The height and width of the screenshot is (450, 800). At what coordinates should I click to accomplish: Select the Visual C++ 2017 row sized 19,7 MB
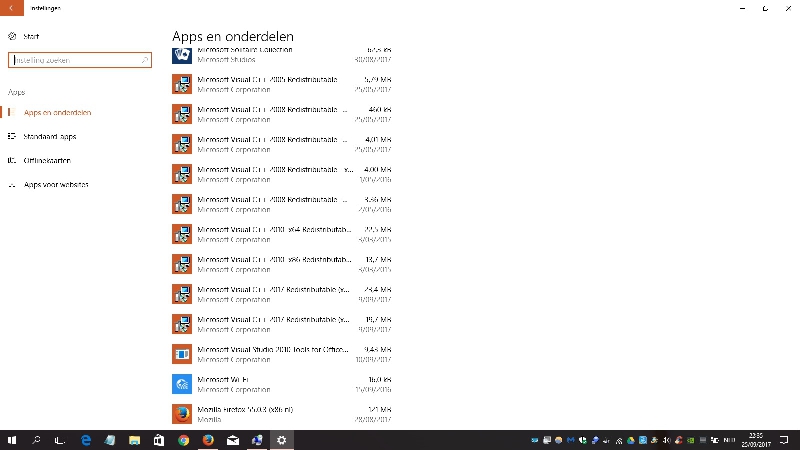(x=282, y=324)
